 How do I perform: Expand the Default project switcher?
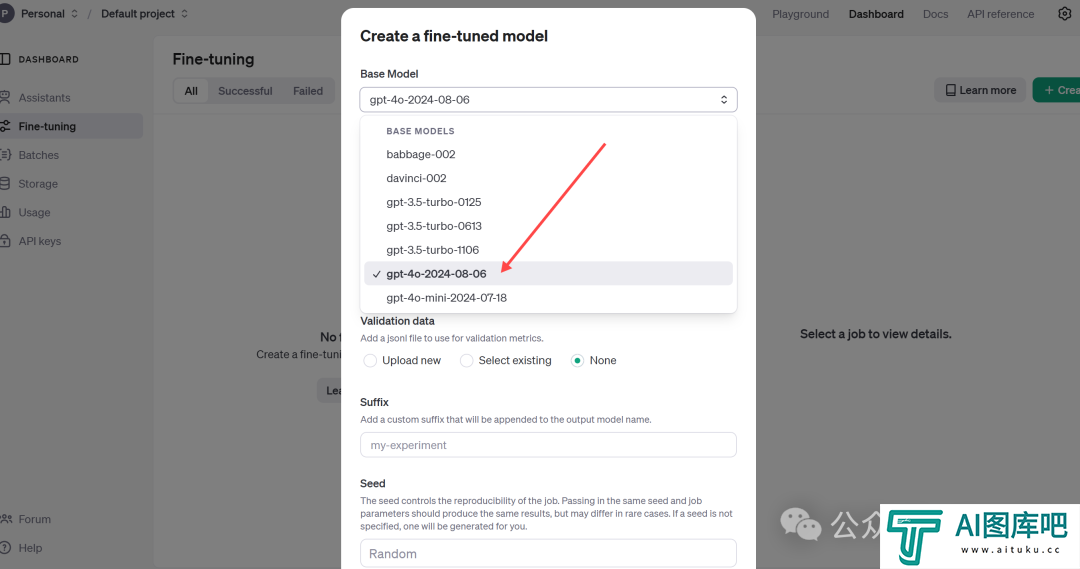click(185, 14)
